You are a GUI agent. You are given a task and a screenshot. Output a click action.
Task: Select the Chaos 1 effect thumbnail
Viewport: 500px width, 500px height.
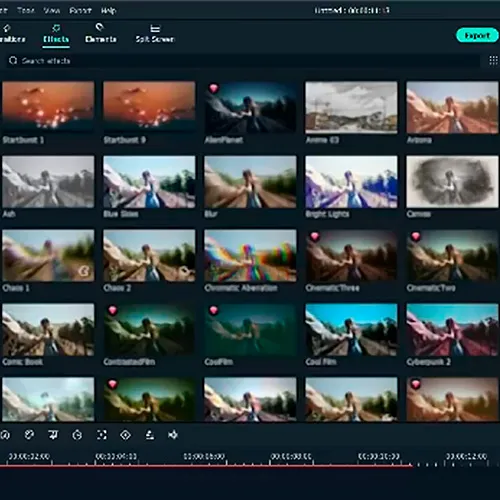pos(48,255)
